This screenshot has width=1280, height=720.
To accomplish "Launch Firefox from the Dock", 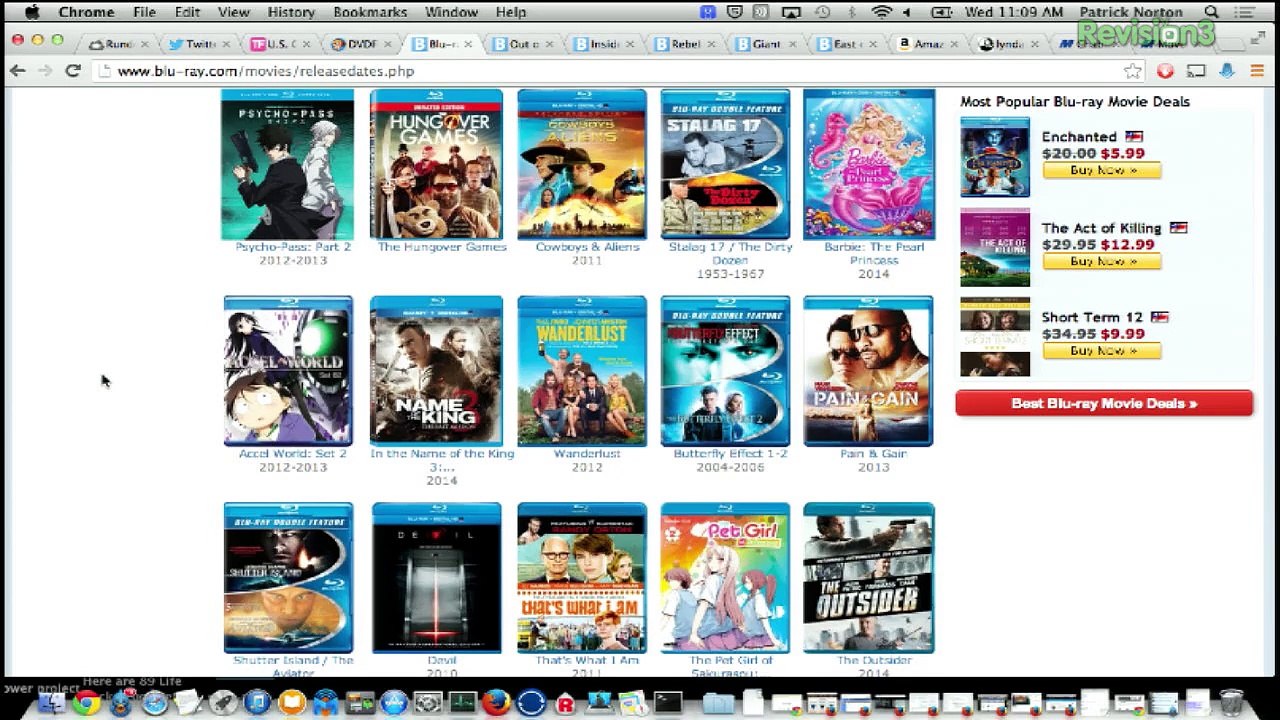I will coord(496,703).
